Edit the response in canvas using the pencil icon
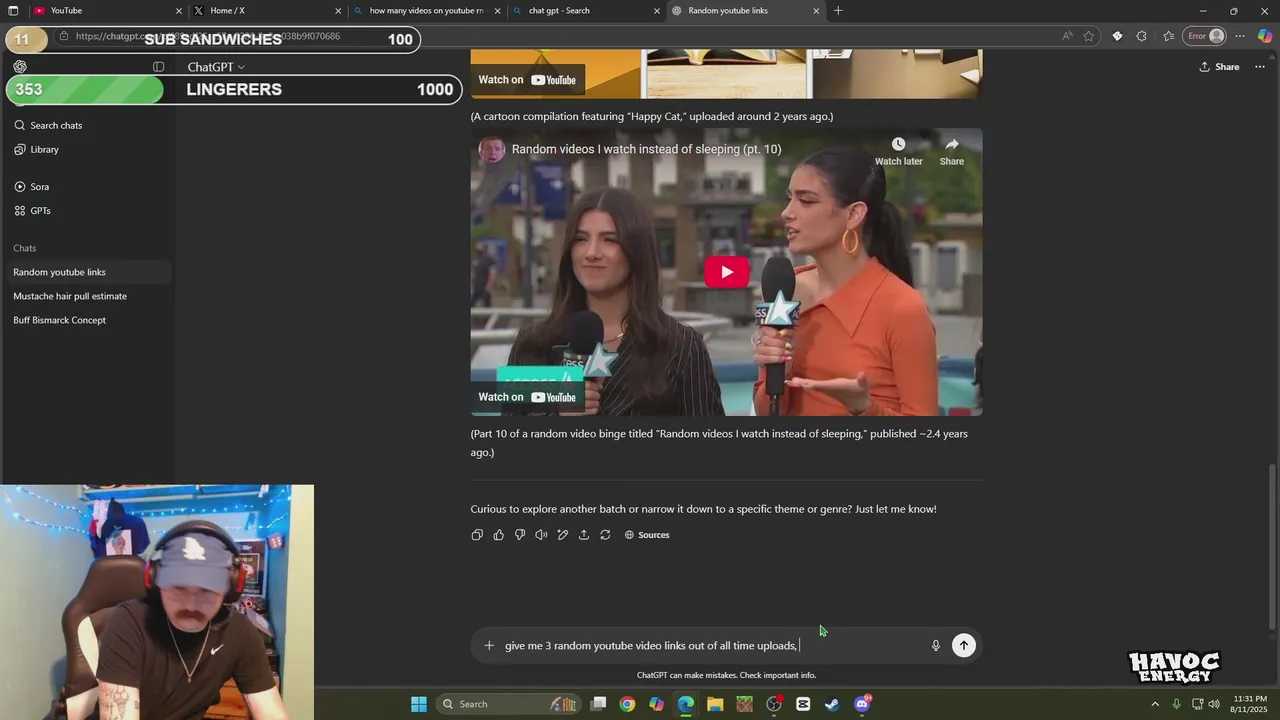1280x720 pixels. point(563,535)
